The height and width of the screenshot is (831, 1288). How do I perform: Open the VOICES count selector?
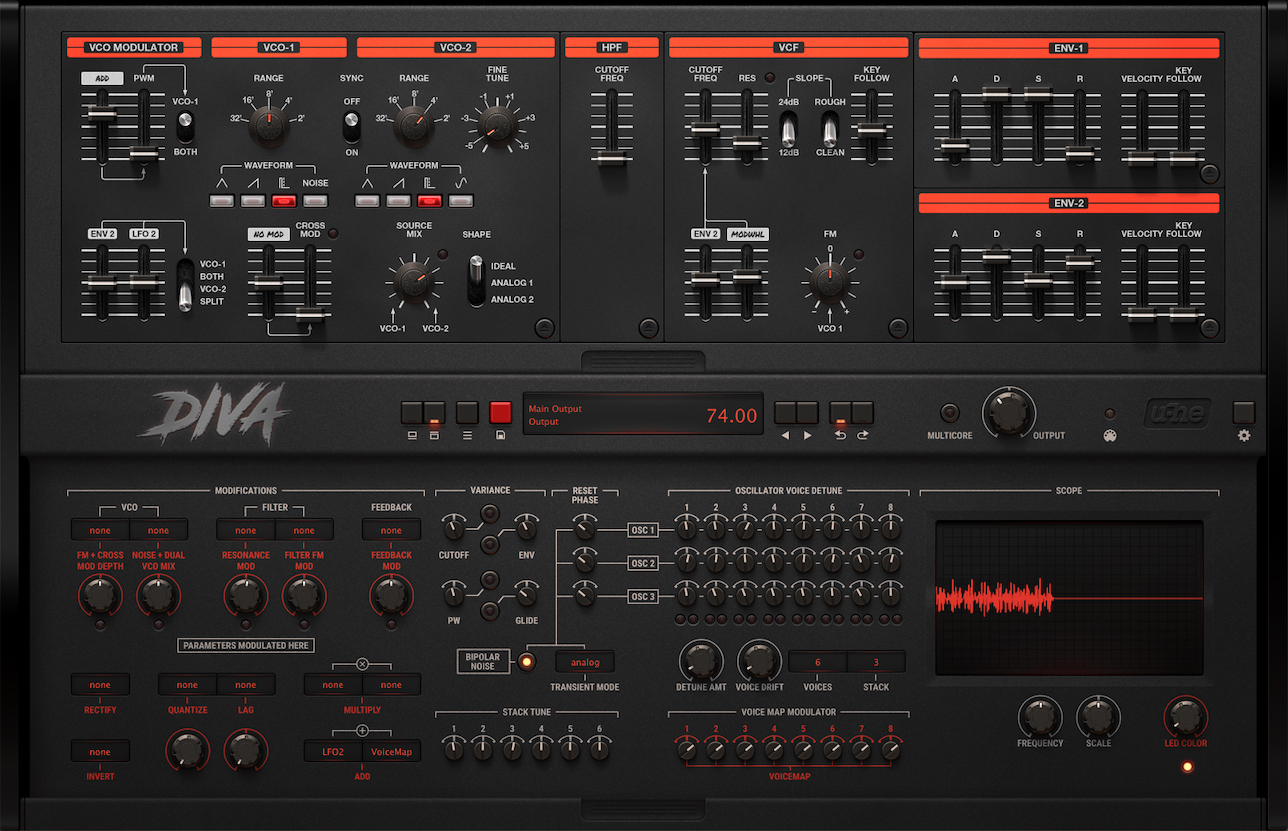pyautogui.click(x=818, y=662)
